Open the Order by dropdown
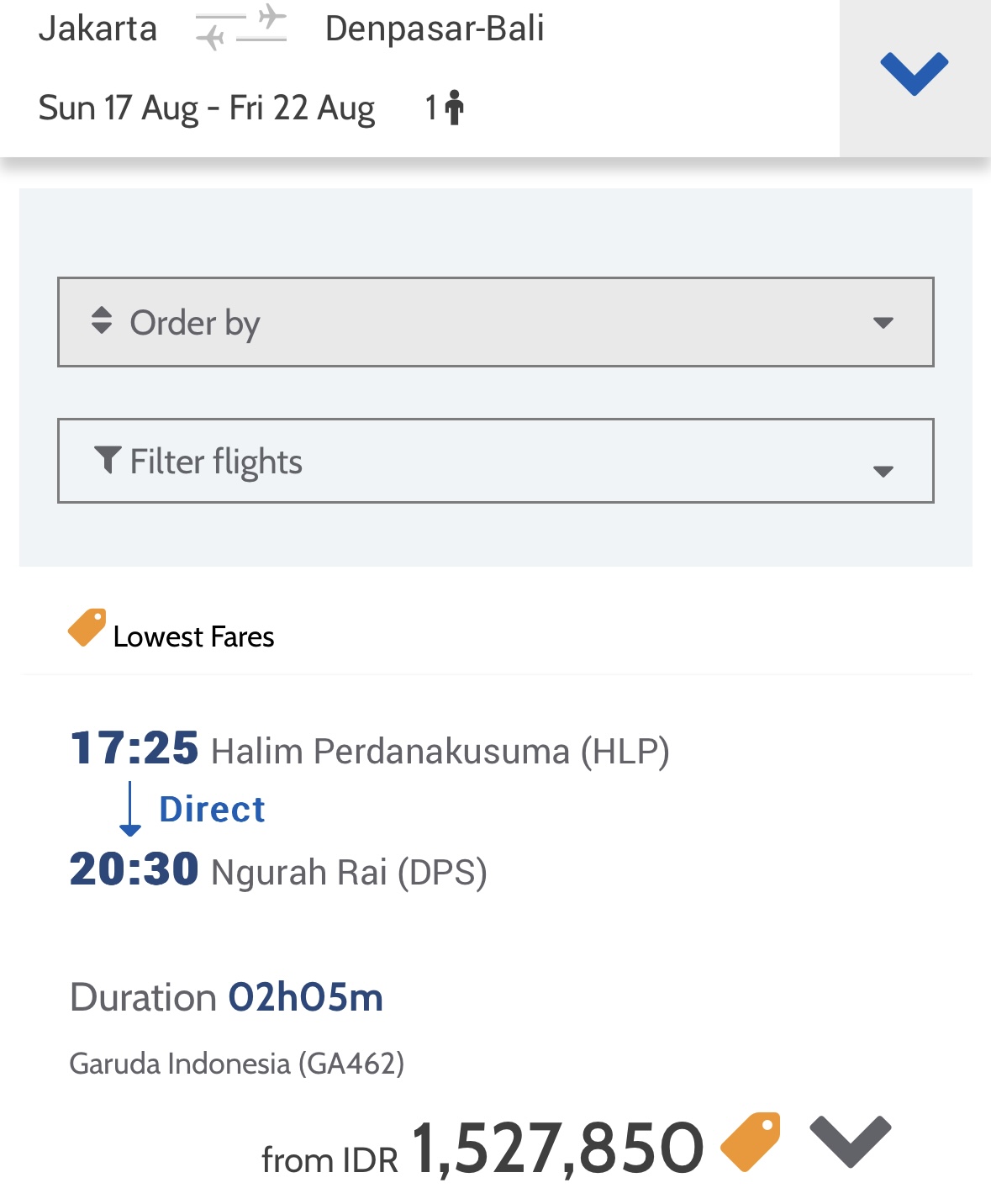Image resolution: width=991 pixels, height=1204 pixels. (495, 322)
